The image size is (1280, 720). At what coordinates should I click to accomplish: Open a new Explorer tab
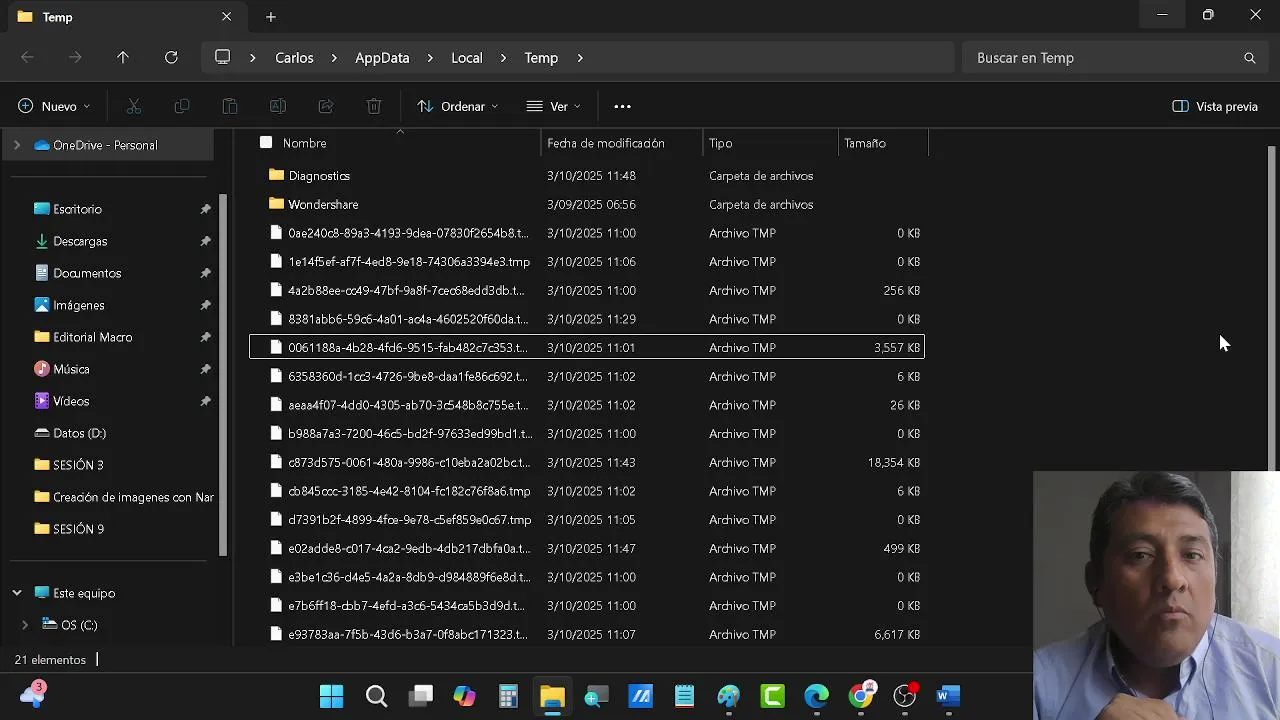click(271, 17)
